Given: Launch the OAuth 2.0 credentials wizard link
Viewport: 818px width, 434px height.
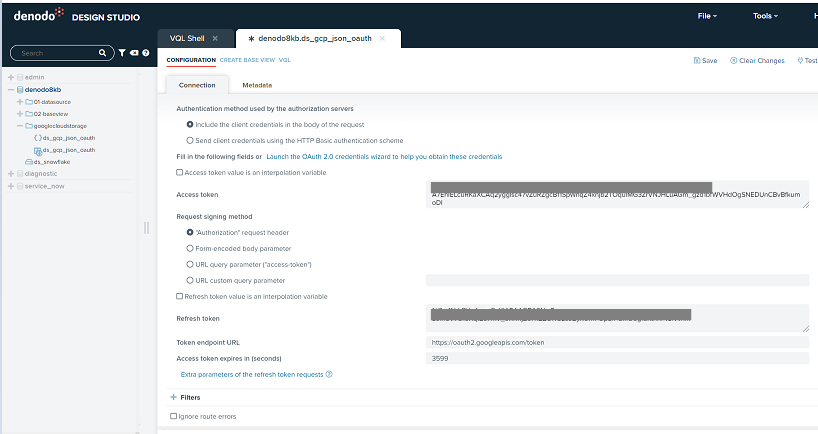Looking at the screenshot, I should click(x=384, y=156).
